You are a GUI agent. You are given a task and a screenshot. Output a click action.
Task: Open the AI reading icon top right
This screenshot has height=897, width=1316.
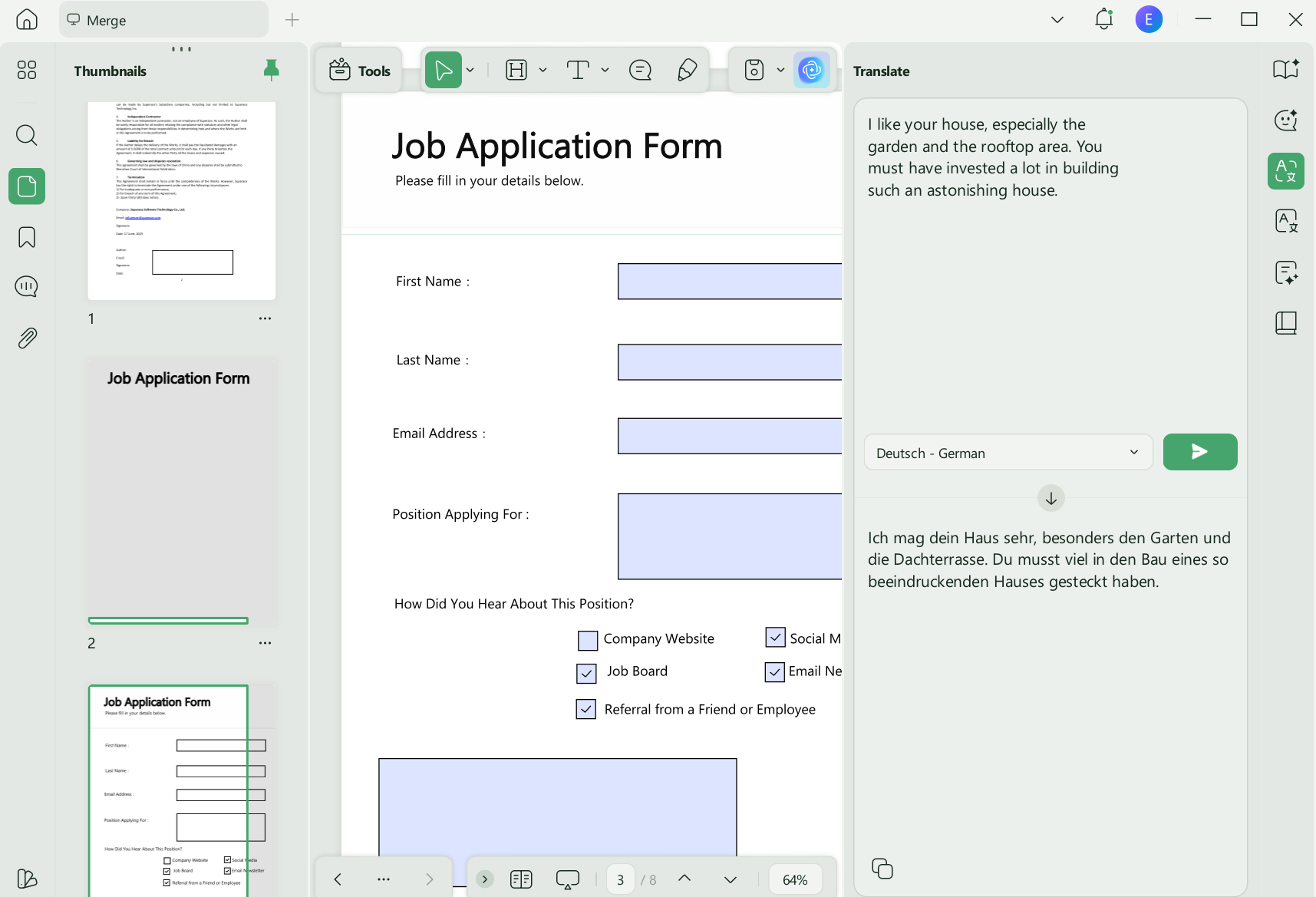pyautogui.click(x=1286, y=69)
